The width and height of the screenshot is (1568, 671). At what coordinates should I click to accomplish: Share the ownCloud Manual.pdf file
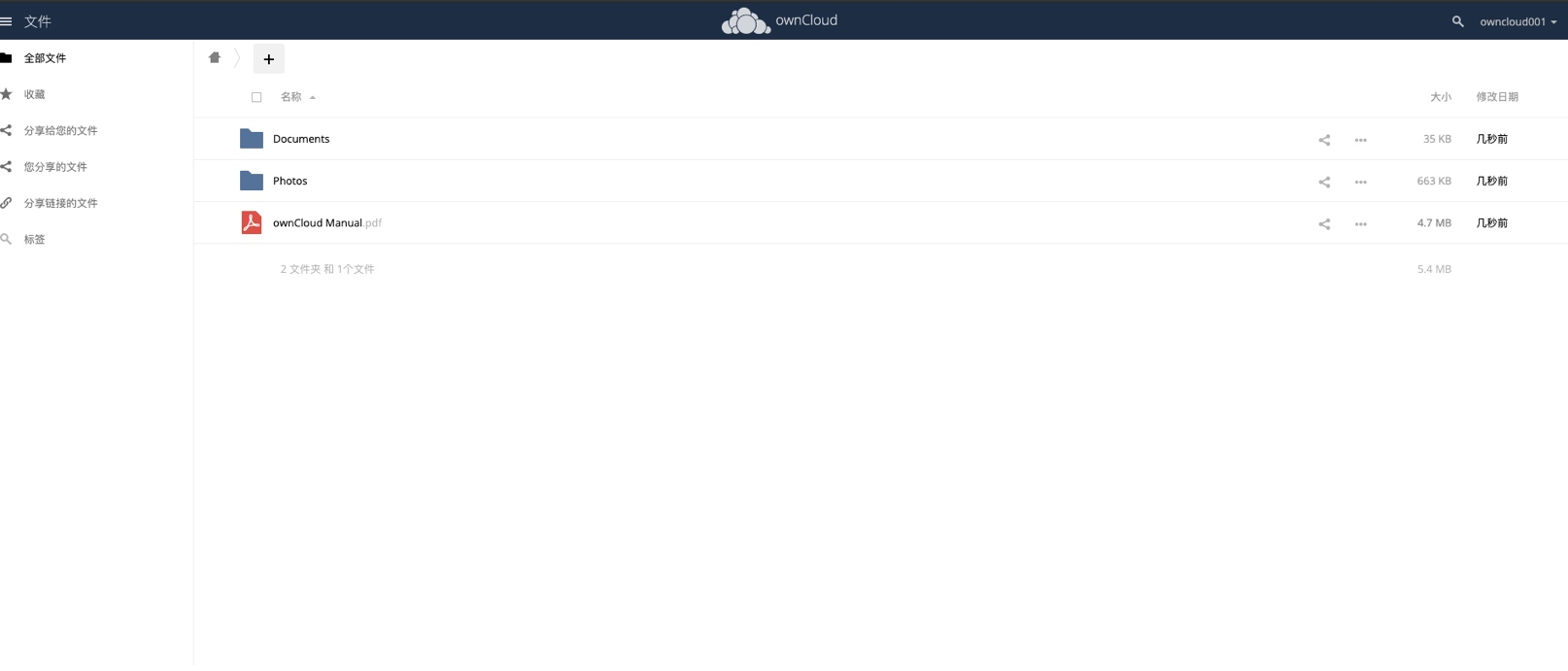[1324, 223]
